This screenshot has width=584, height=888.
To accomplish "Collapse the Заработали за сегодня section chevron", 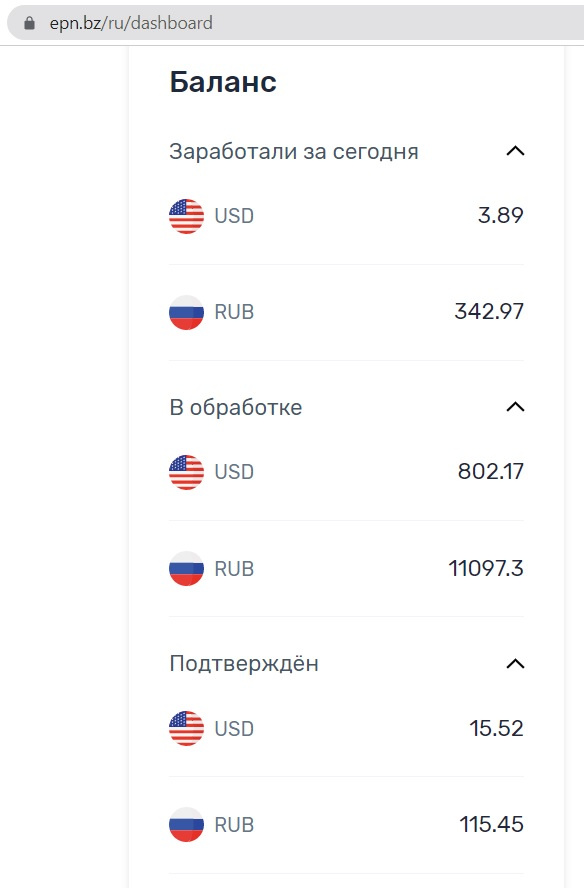I will (x=515, y=151).
